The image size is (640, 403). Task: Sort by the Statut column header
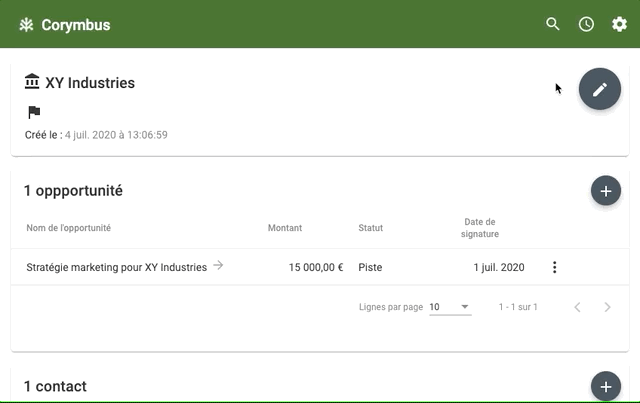pos(371,228)
